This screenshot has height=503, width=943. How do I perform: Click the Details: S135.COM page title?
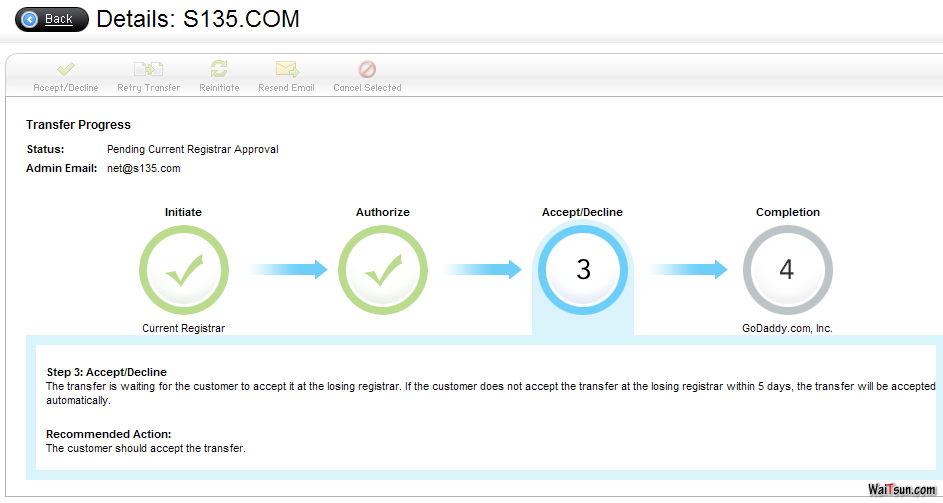197,19
